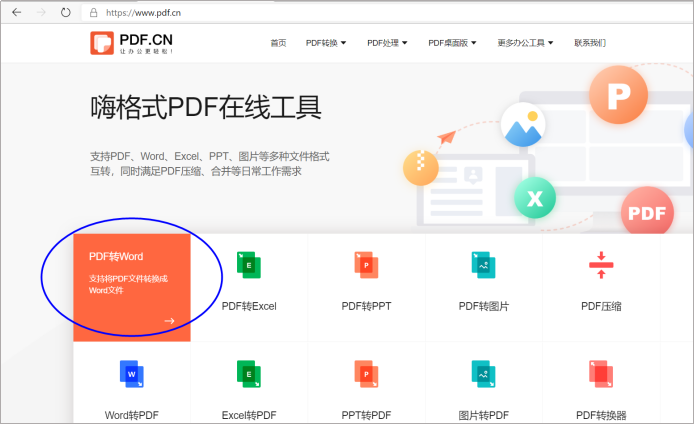Image resolution: width=695 pixels, height=424 pixels.
Task: Click the padlock site security icon
Action: [94, 13]
